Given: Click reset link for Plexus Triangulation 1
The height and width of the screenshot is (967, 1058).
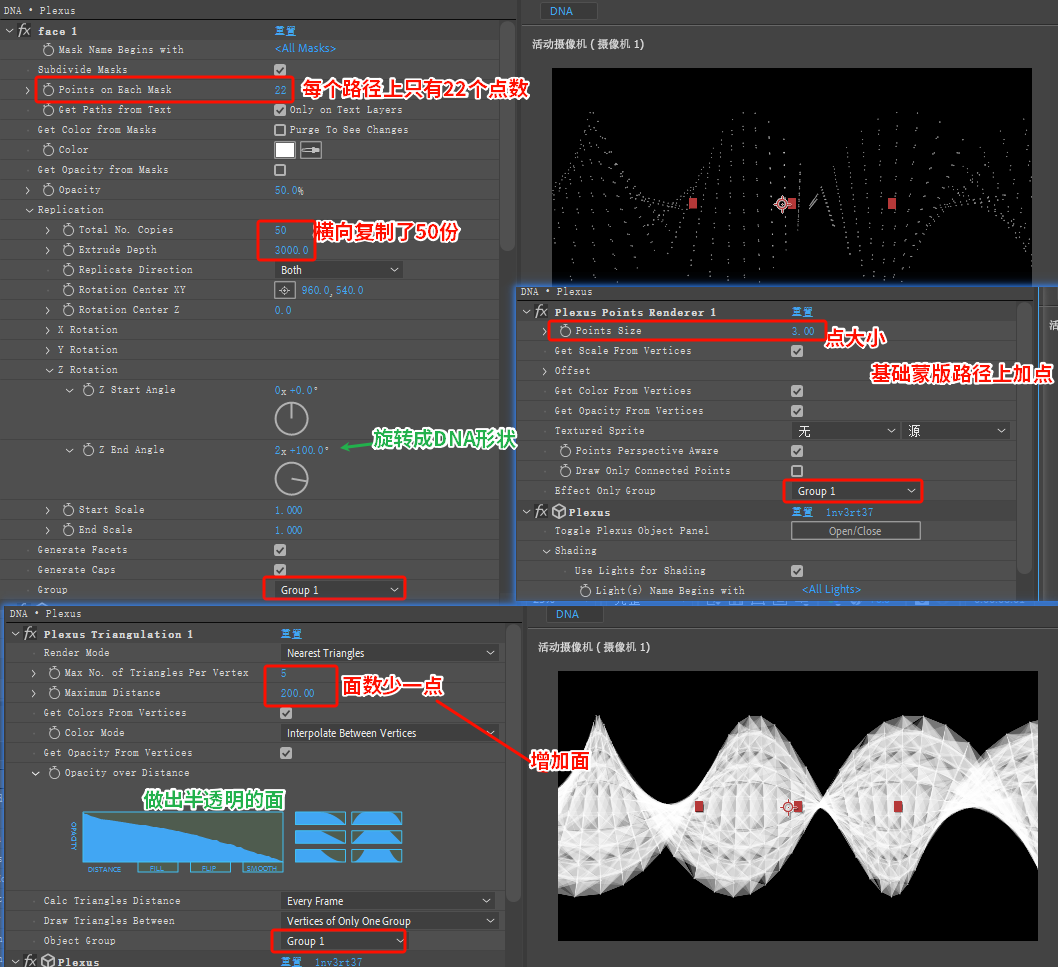Looking at the screenshot, I should pyautogui.click(x=291, y=634).
